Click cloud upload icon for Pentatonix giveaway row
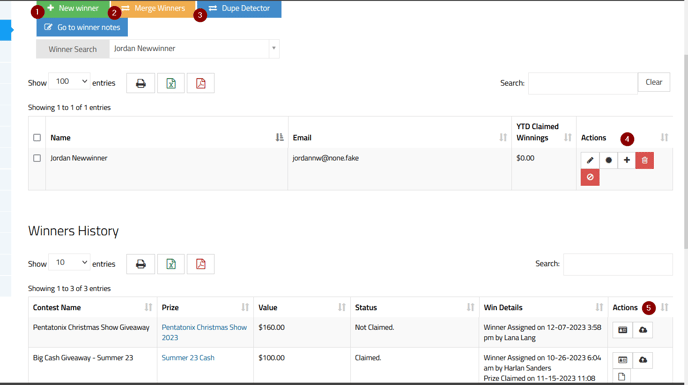Viewport: 688px width, 385px height. [x=643, y=330]
